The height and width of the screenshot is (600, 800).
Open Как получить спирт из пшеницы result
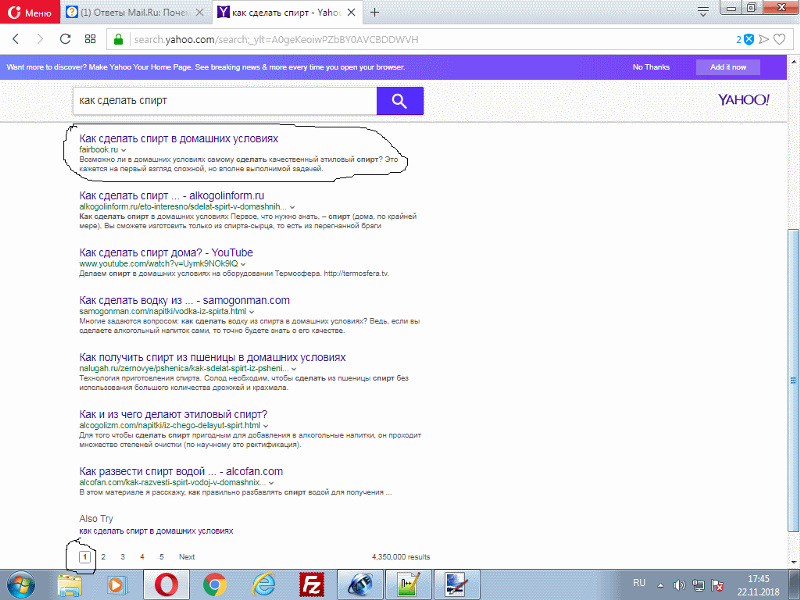212,357
